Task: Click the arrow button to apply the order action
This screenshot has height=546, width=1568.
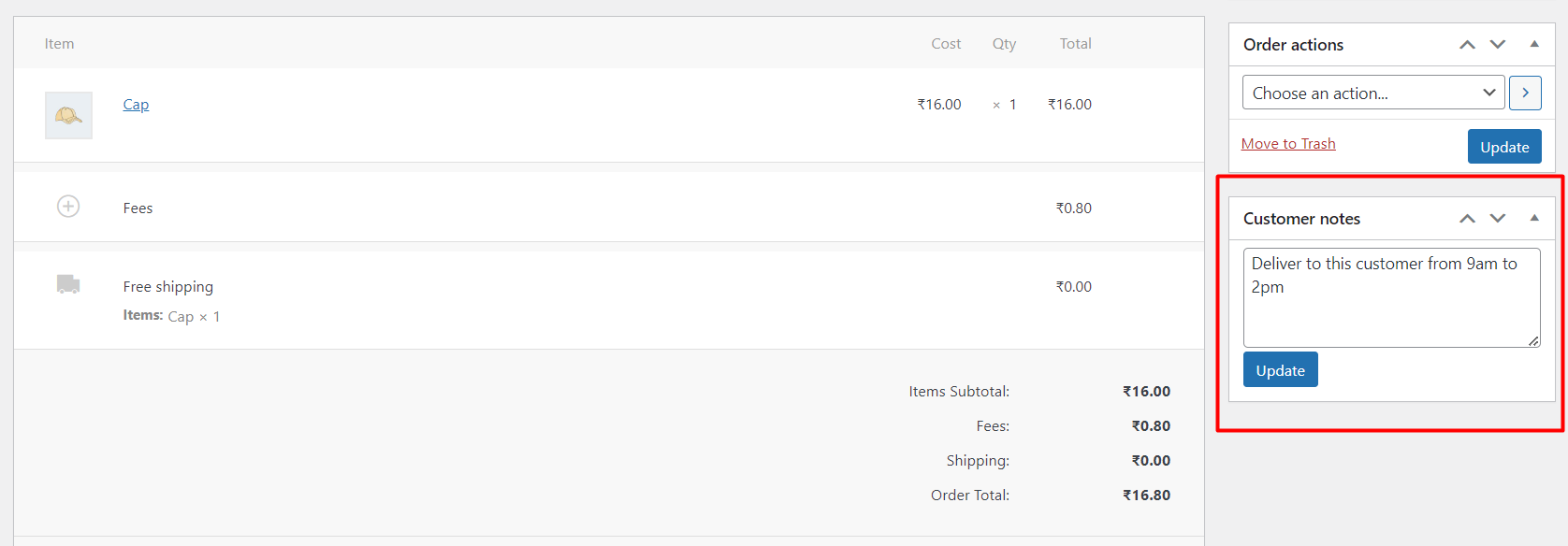Action: pyautogui.click(x=1525, y=93)
